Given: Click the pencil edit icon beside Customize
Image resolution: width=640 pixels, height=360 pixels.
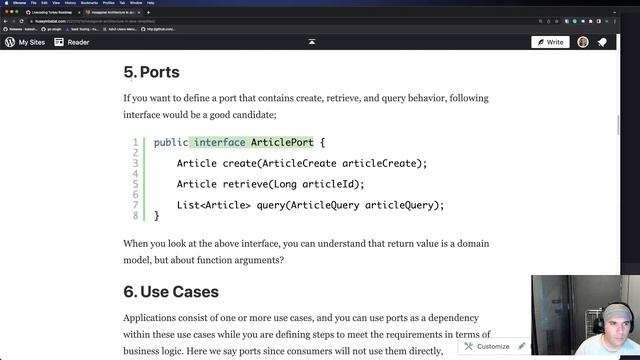Looking at the screenshot, I should pyautogui.click(x=522, y=346).
